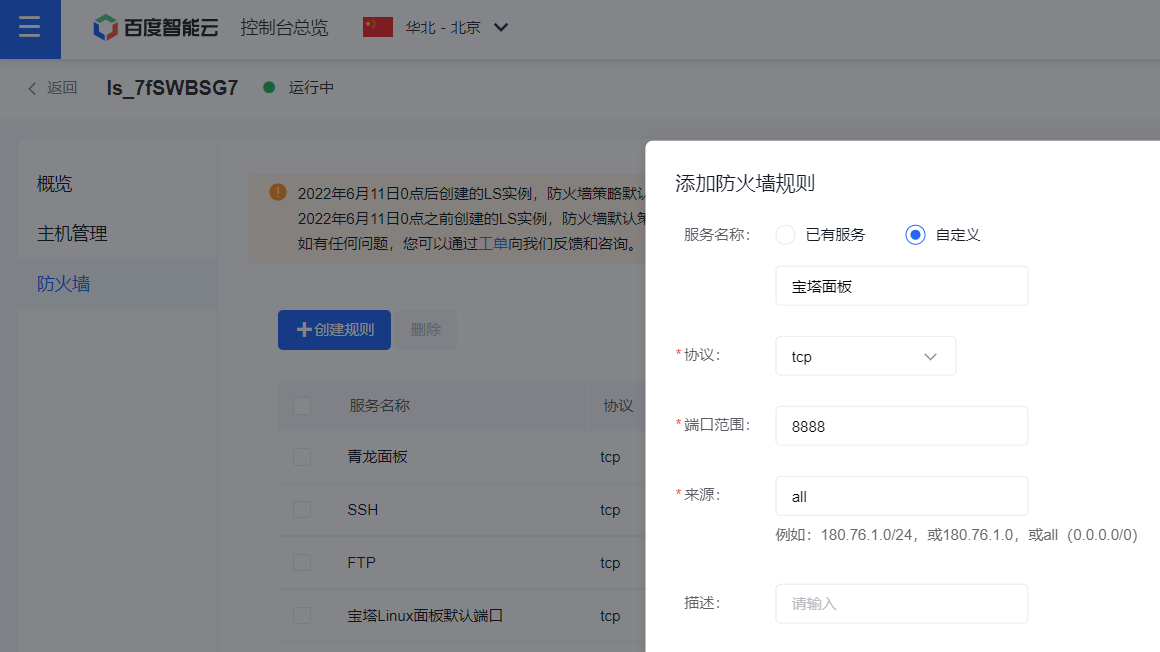Open the 工单 ticket link

(493, 243)
